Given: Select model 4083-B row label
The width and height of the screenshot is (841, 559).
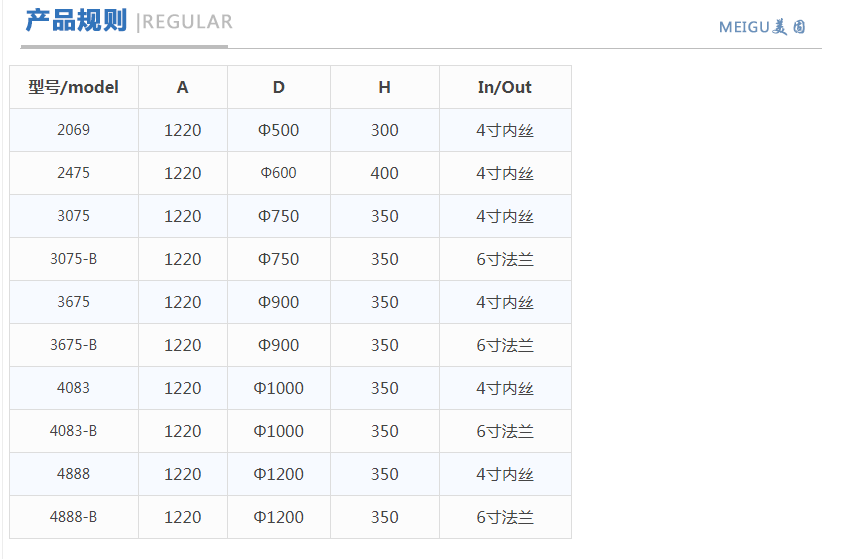Looking at the screenshot, I should tap(74, 431).
